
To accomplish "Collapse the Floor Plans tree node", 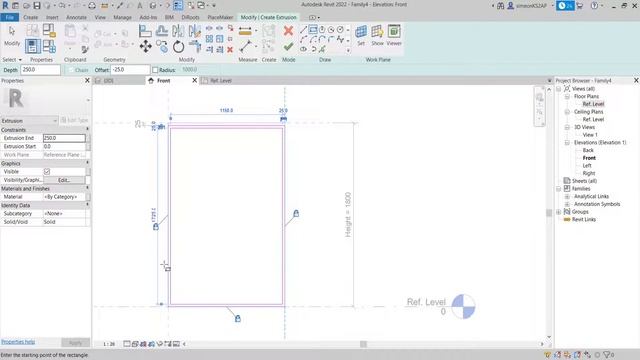I will point(567,96).
